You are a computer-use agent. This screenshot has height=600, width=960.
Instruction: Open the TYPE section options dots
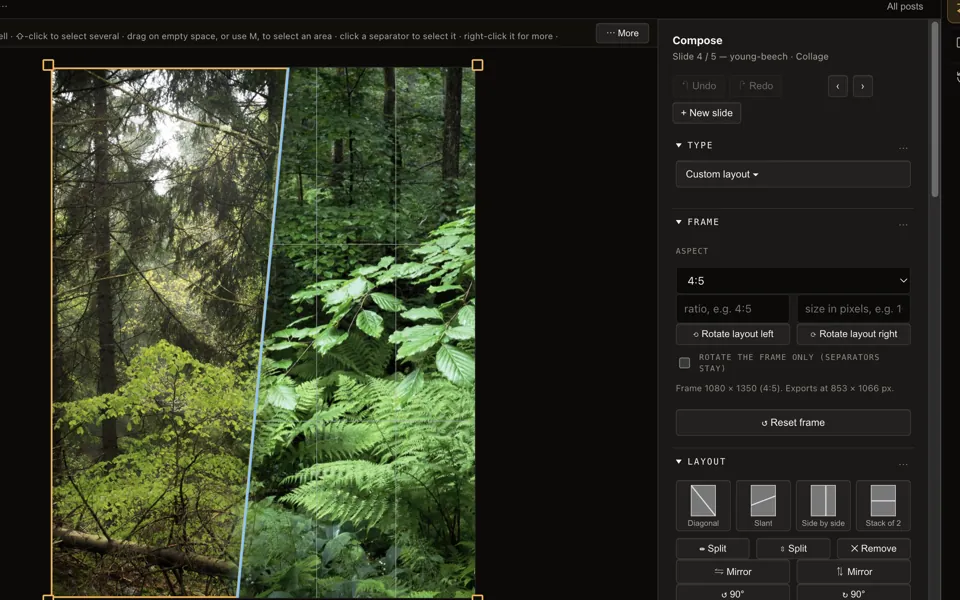click(x=903, y=147)
